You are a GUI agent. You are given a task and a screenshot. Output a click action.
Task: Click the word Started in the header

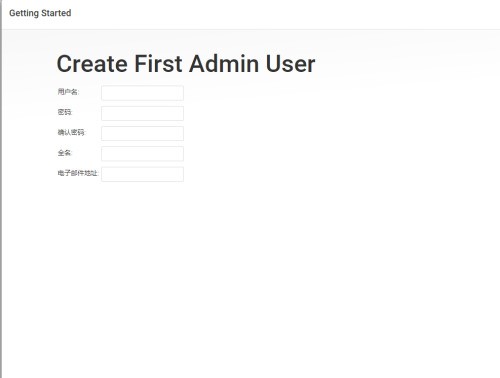click(56, 13)
